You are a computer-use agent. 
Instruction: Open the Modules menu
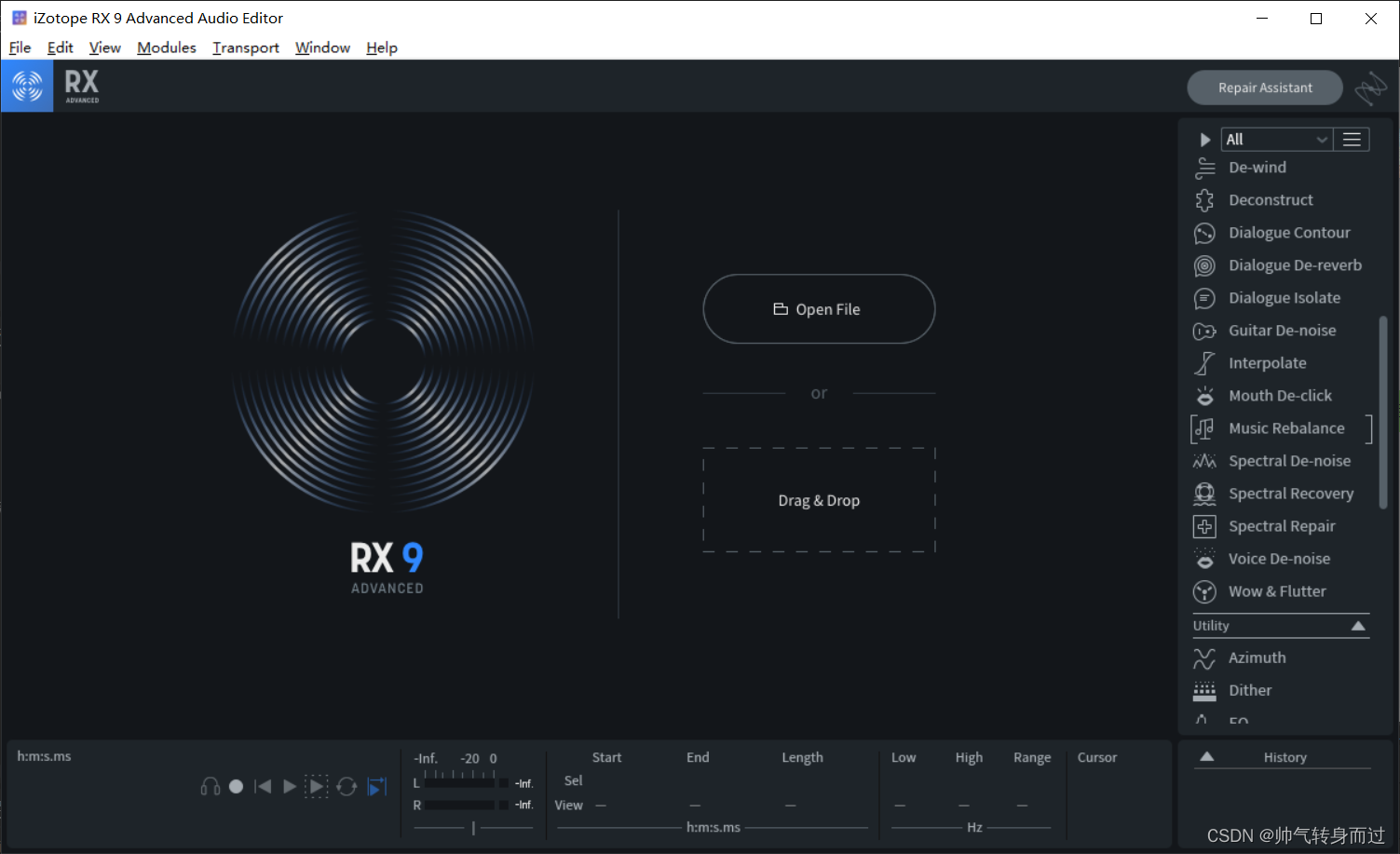click(x=167, y=47)
